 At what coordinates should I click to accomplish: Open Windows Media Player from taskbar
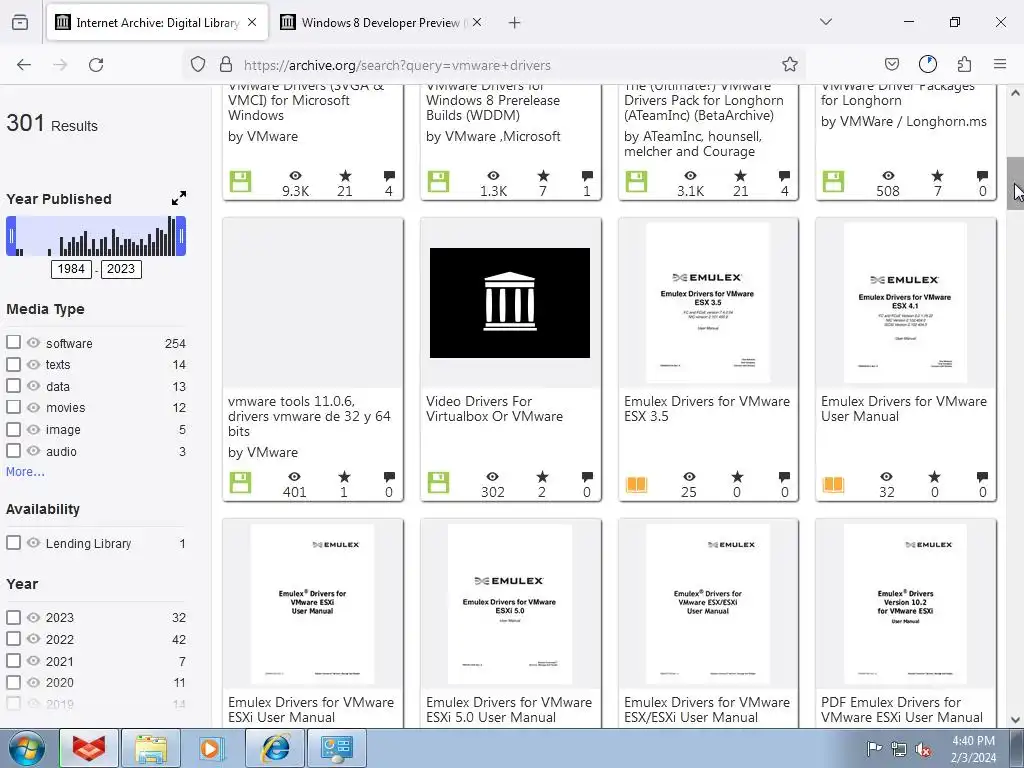212,748
